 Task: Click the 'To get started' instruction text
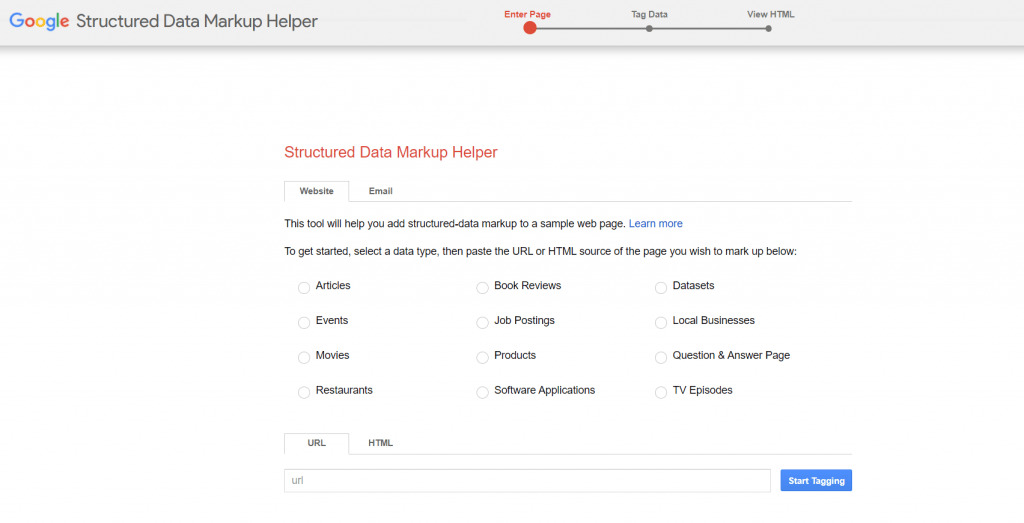click(x=540, y=251)
